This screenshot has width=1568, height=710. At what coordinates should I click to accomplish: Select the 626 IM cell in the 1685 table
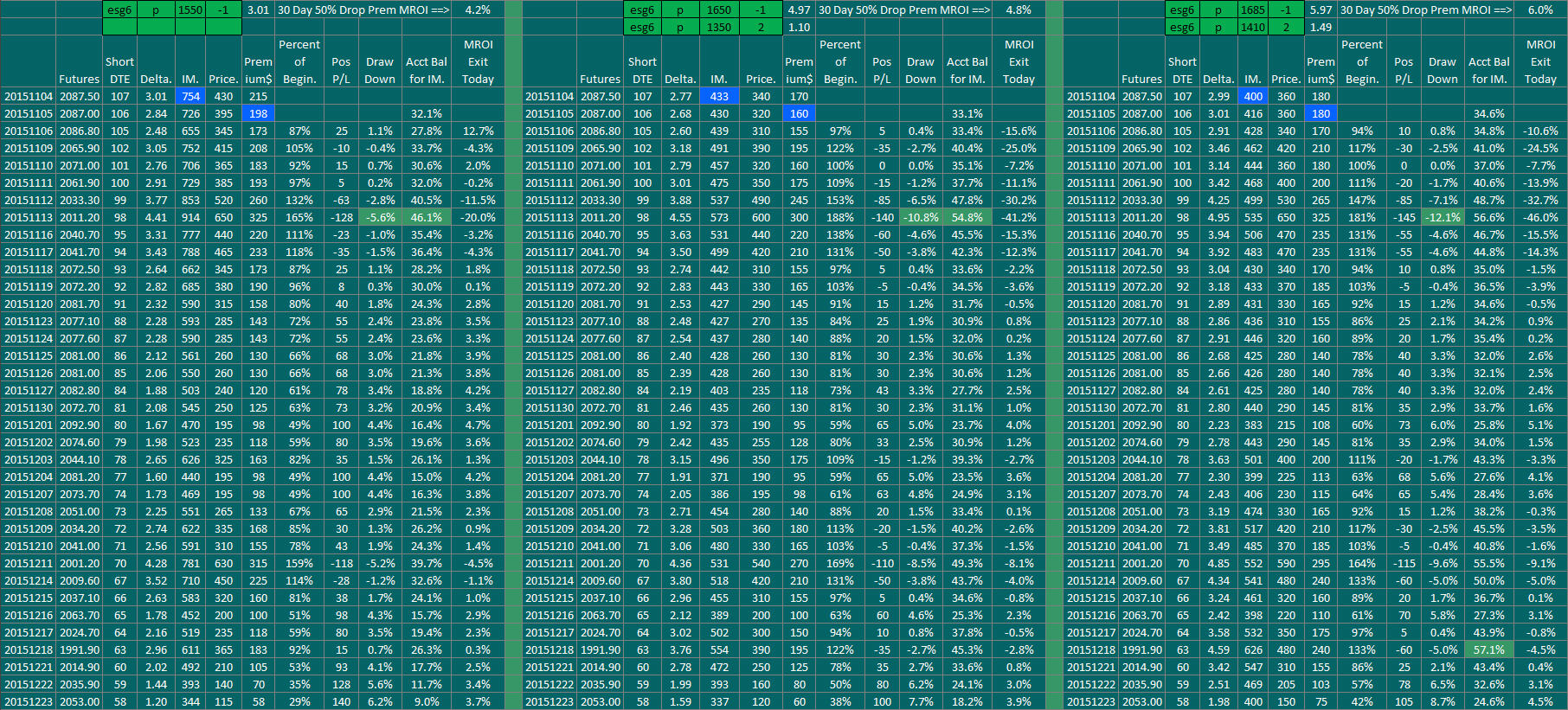tap(1253, 650)
